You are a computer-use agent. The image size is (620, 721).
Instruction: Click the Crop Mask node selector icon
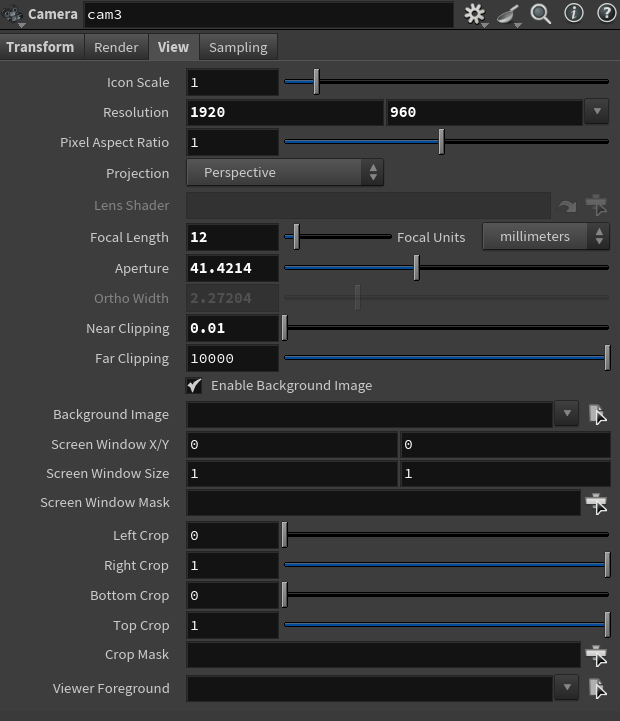(597, 655)
